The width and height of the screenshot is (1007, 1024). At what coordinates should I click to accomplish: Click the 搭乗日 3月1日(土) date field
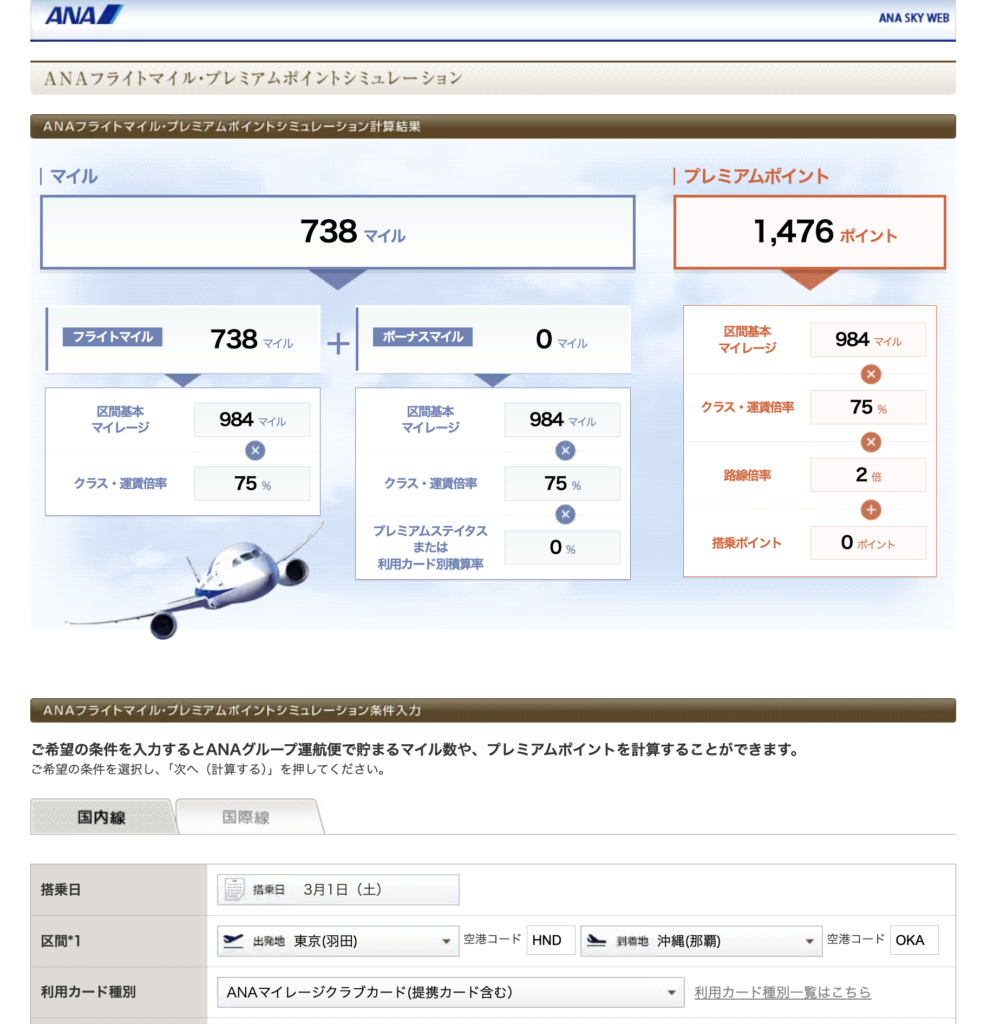point(338,889)
